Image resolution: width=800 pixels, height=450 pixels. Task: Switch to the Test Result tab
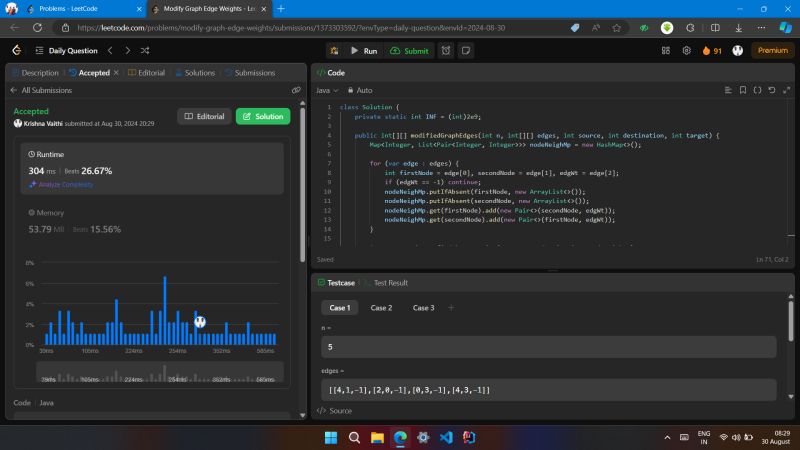pos(389,283)
